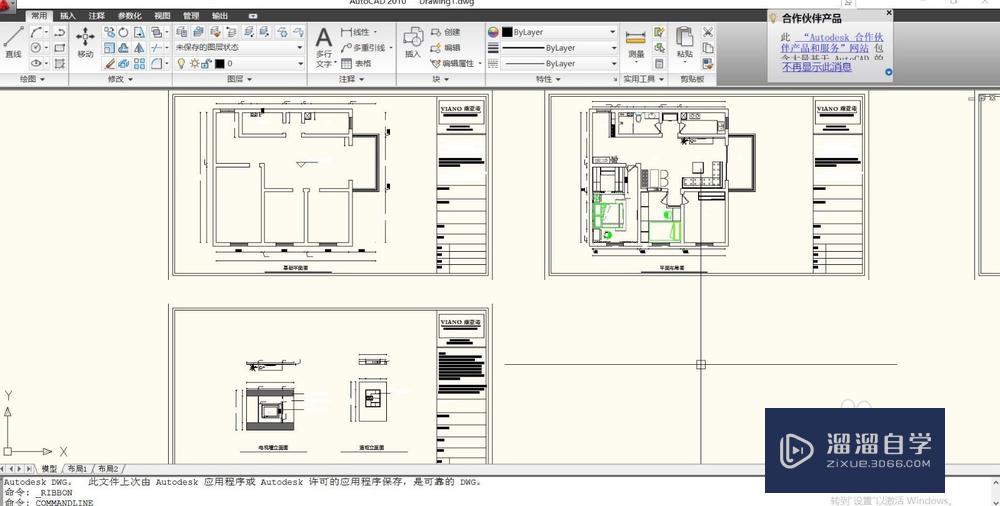Toggle layer 0 lock icon

[x=207, y=64]
